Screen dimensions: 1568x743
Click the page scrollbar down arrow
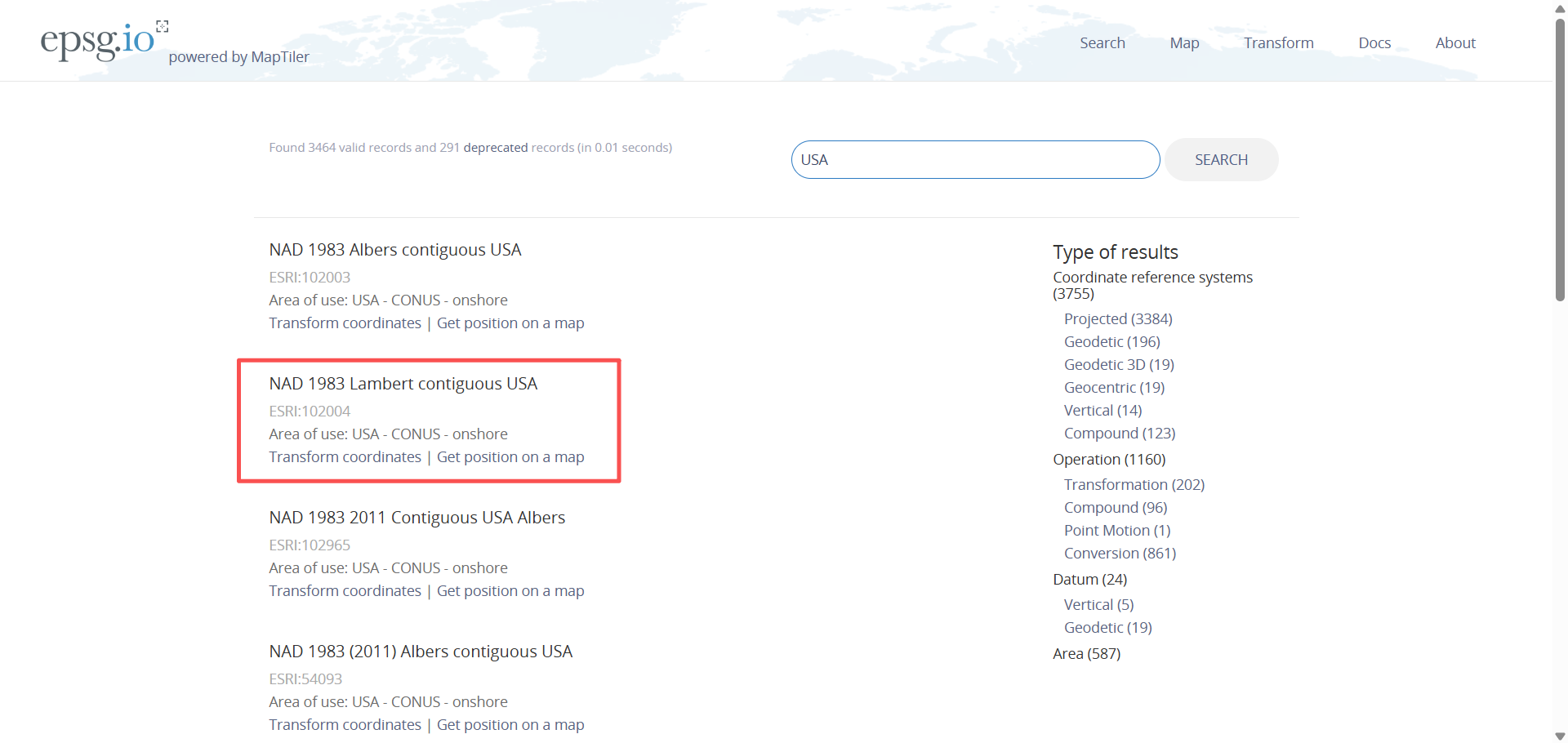[x=1560, y=736]
